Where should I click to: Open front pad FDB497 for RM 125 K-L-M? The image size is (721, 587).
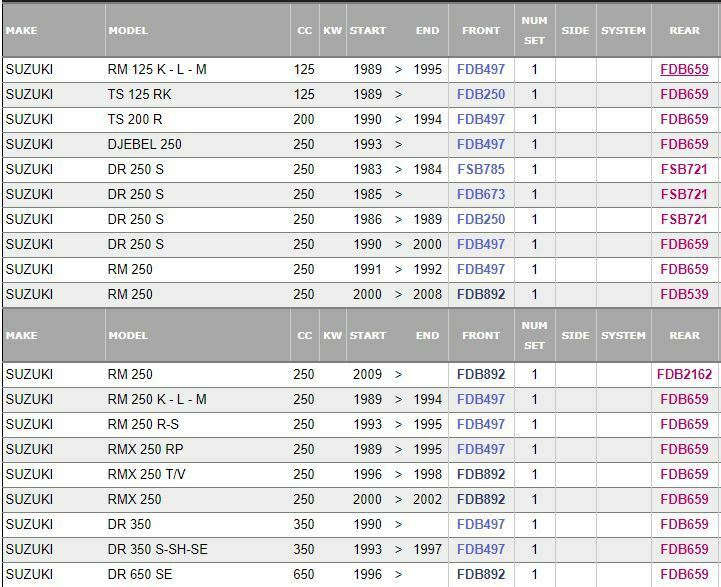coord(481,69)
